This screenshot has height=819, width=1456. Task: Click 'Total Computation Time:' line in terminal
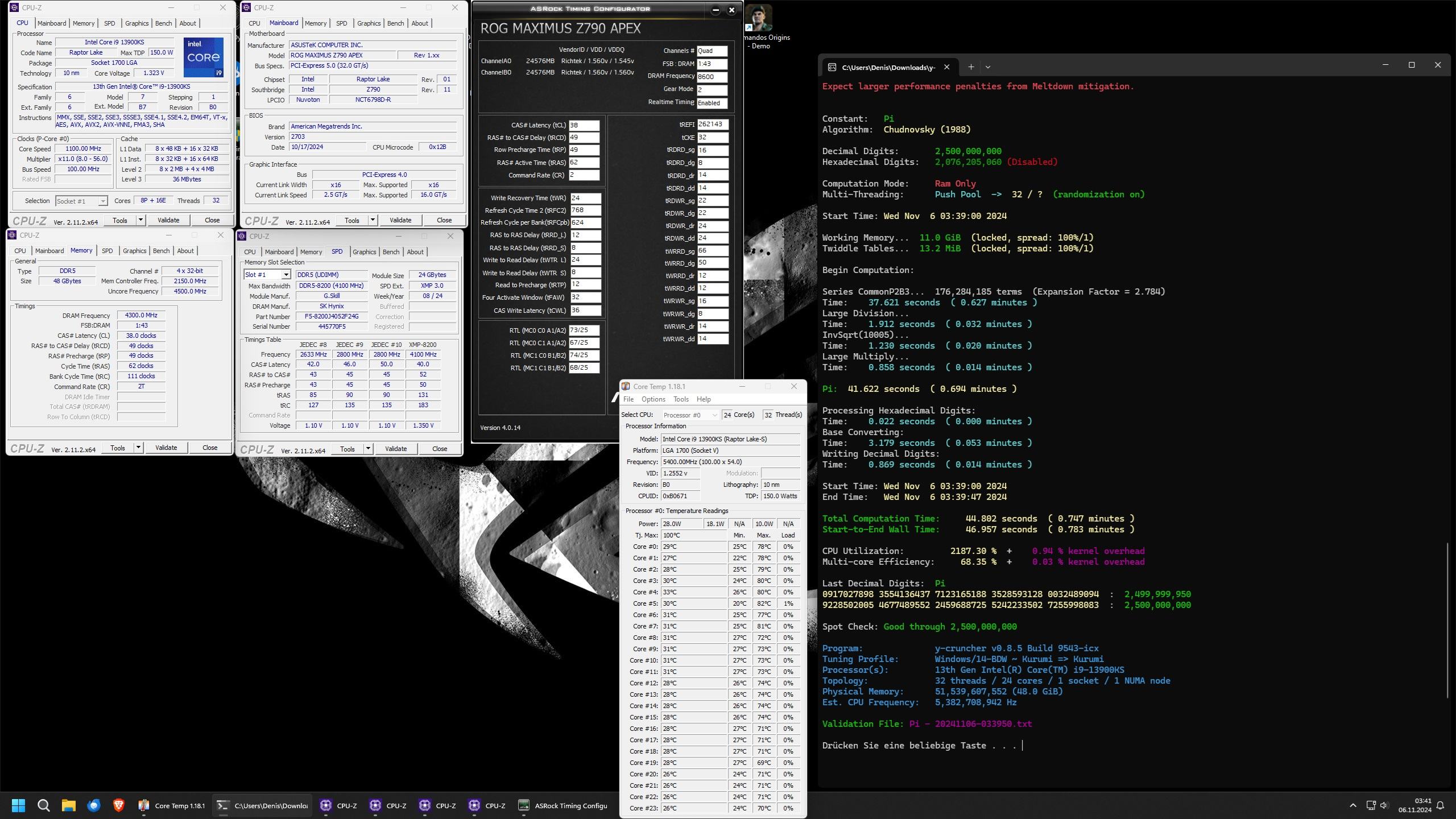[978, 519]
